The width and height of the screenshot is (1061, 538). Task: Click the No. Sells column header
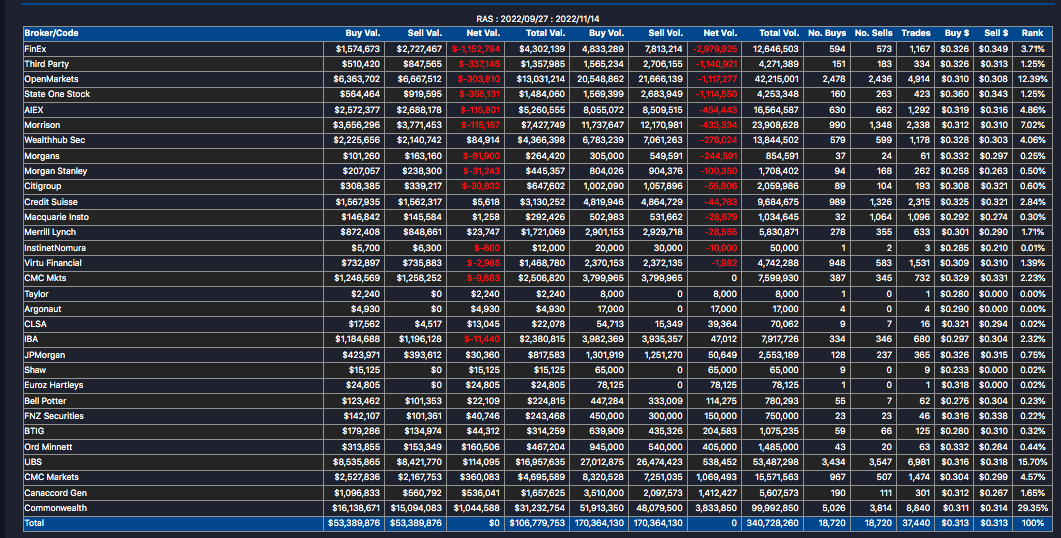coord(874,33)
